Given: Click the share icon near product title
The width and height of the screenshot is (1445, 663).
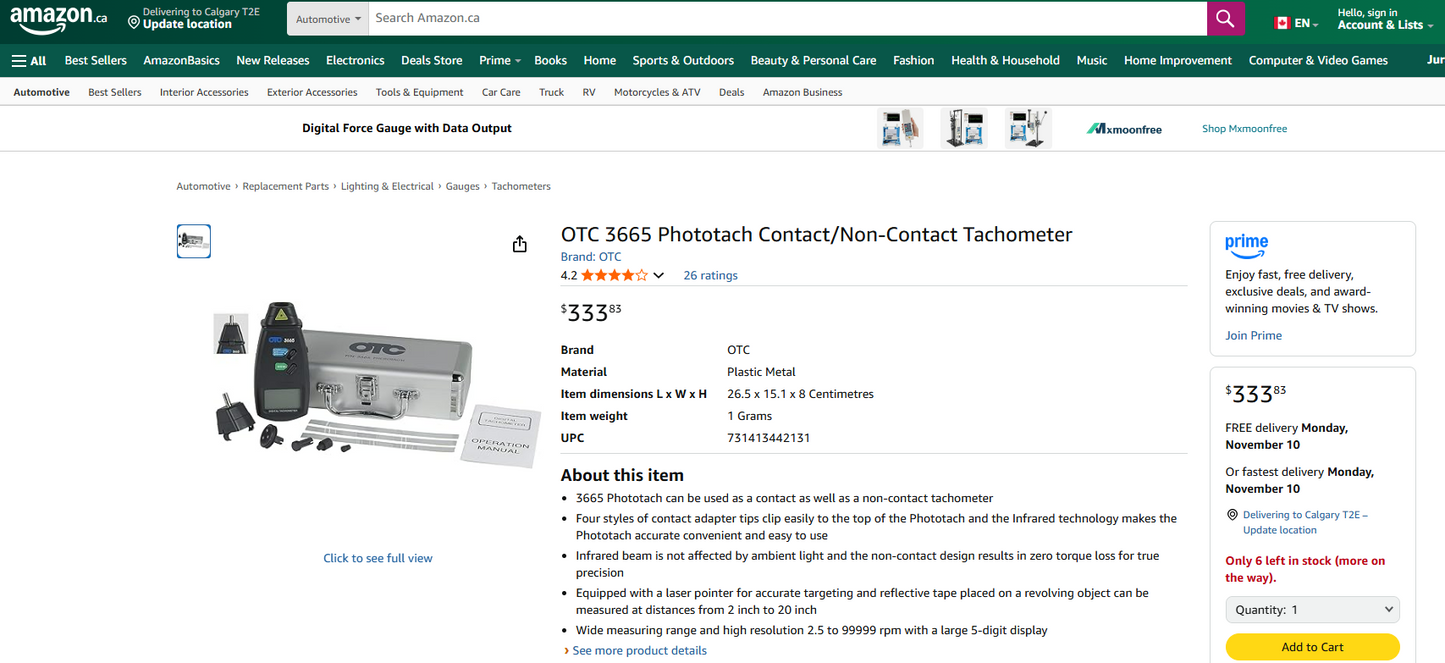Looking at the screenshot, I should pos(519,243).
